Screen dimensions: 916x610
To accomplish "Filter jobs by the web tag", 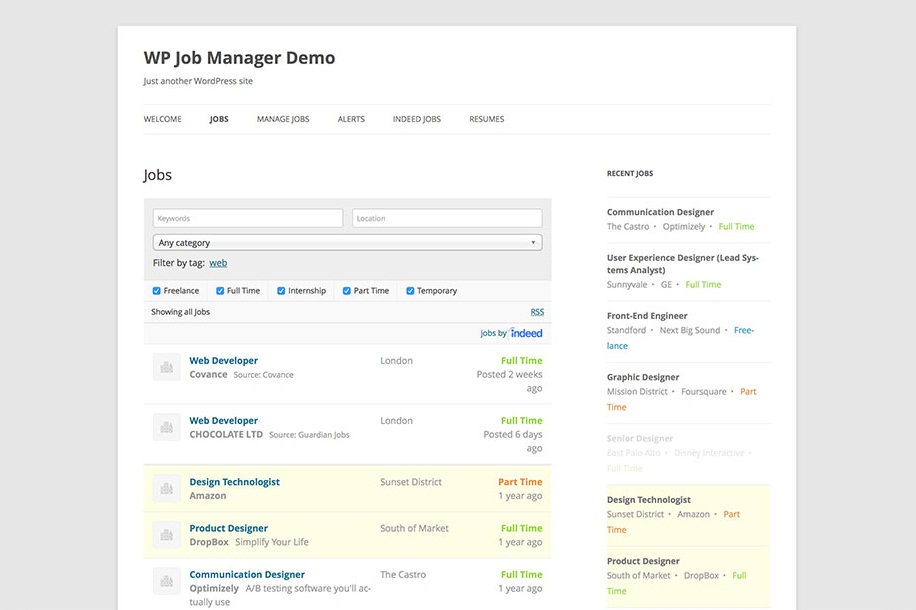I will click(218, 263).
